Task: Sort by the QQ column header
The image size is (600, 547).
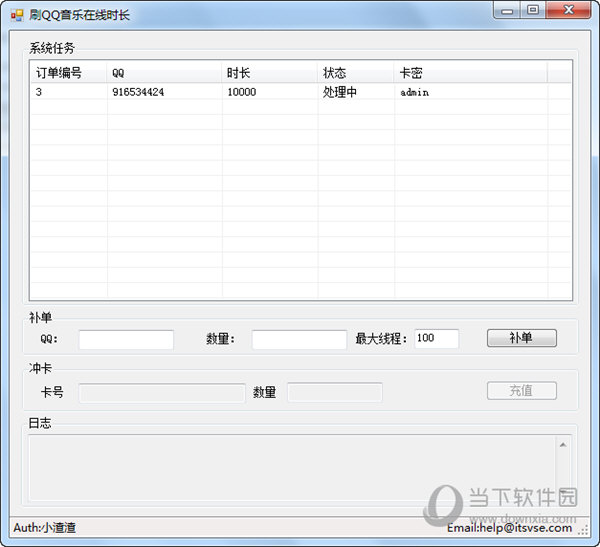Action: tap(165, 72)
